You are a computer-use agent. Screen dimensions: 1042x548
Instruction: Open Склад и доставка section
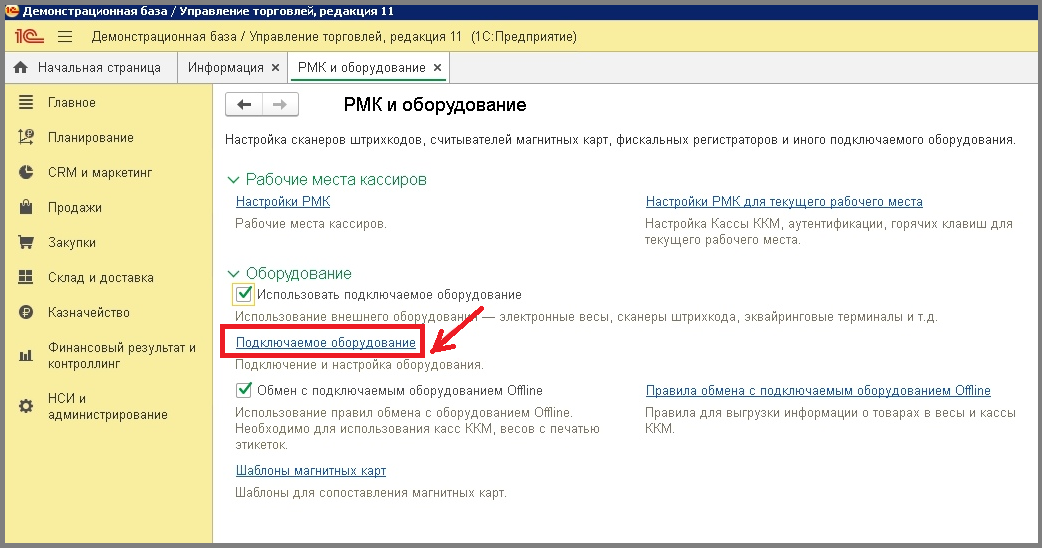coord(100,278)
